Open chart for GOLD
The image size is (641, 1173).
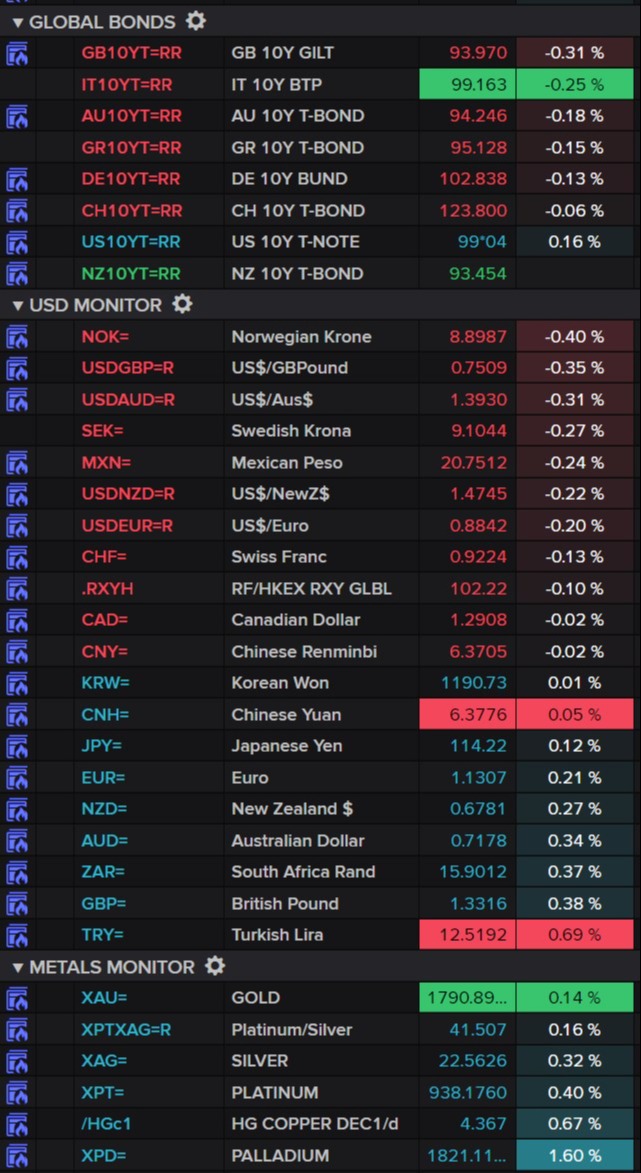pyautogui.click(x=15, y=998)
